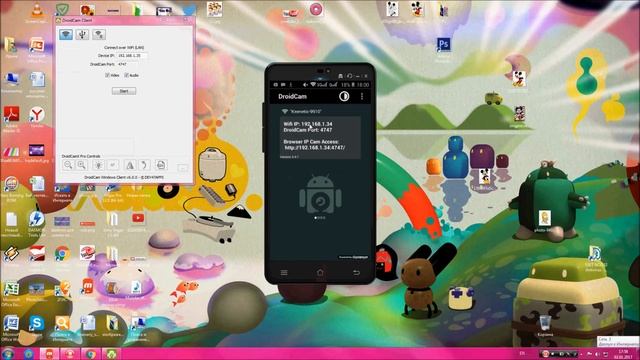Click the Wifi IP 192.168.1.34 text on phone
Image resolution: width=640 pixels, height=360 pixels.
tap(308, 124)
